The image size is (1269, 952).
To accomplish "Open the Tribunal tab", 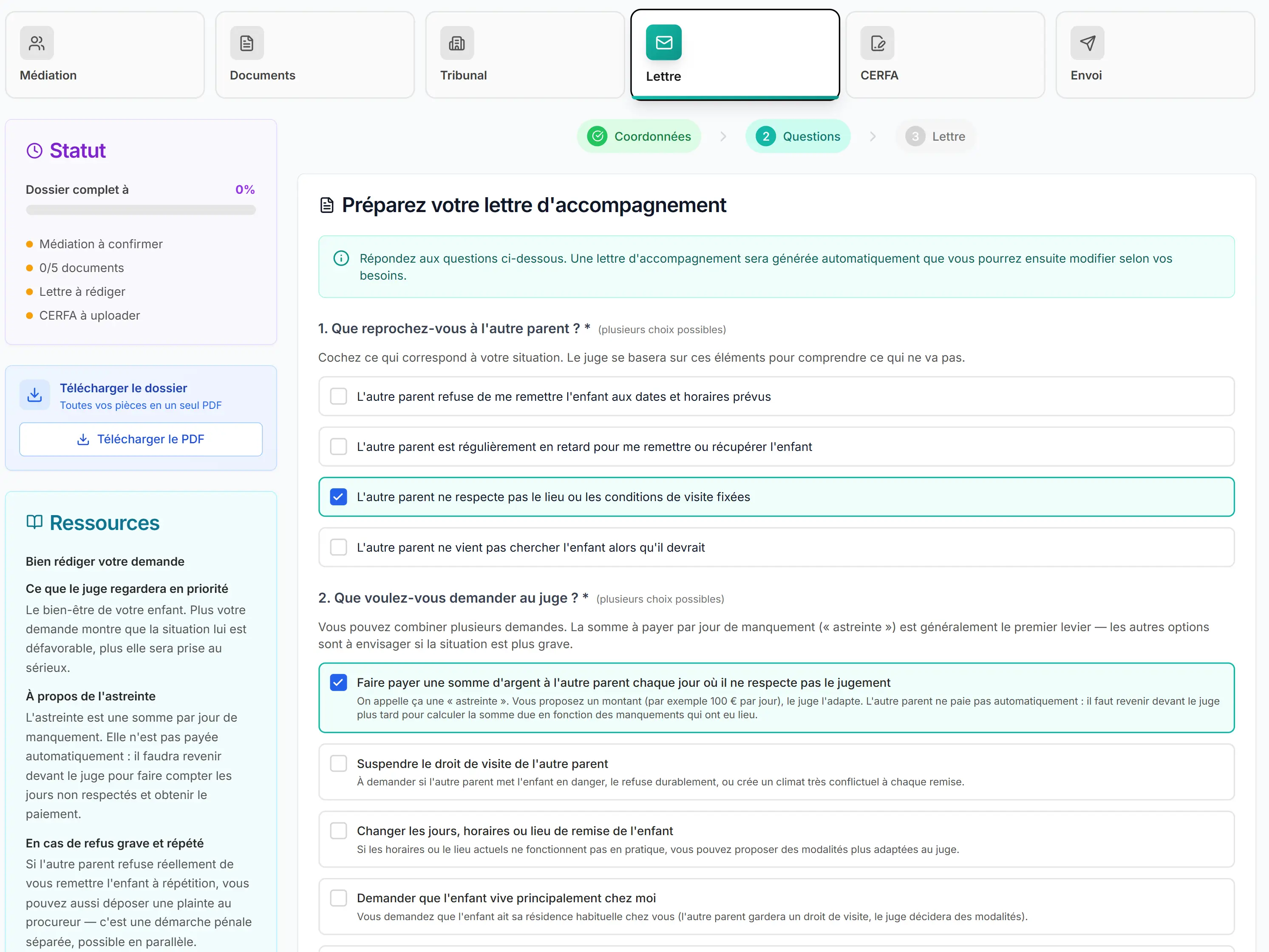I will pos(524,55).
